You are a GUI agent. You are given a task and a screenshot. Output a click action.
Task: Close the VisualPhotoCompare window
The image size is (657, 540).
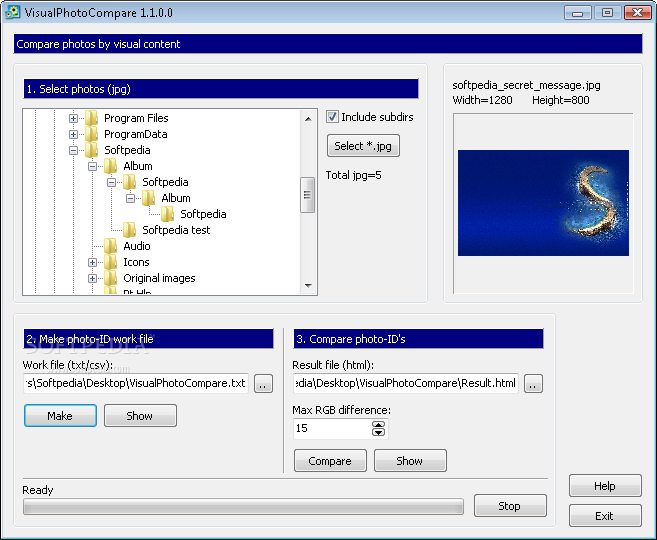[x=637, y=13]
